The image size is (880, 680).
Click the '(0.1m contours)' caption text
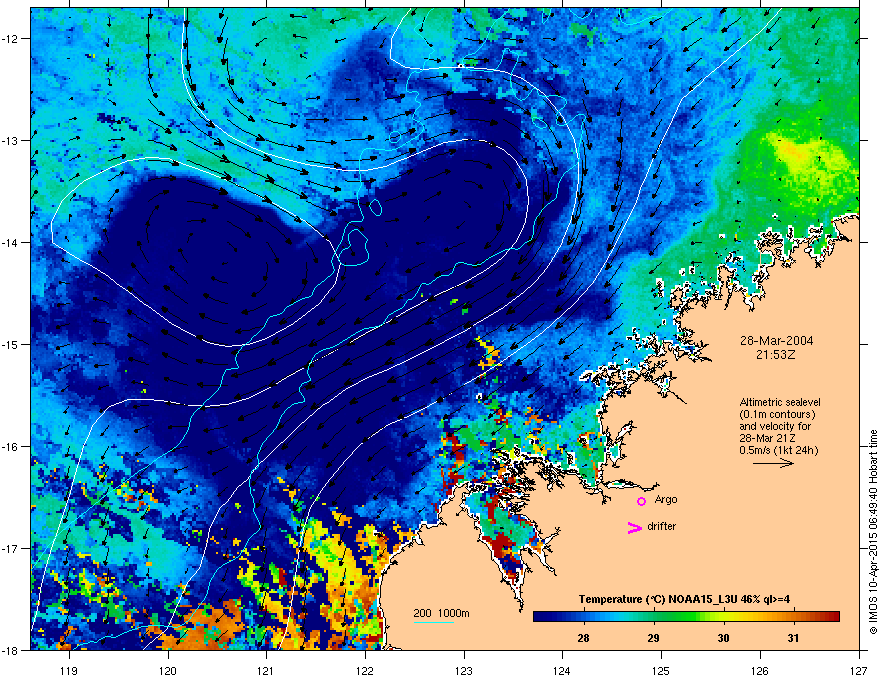777,414
